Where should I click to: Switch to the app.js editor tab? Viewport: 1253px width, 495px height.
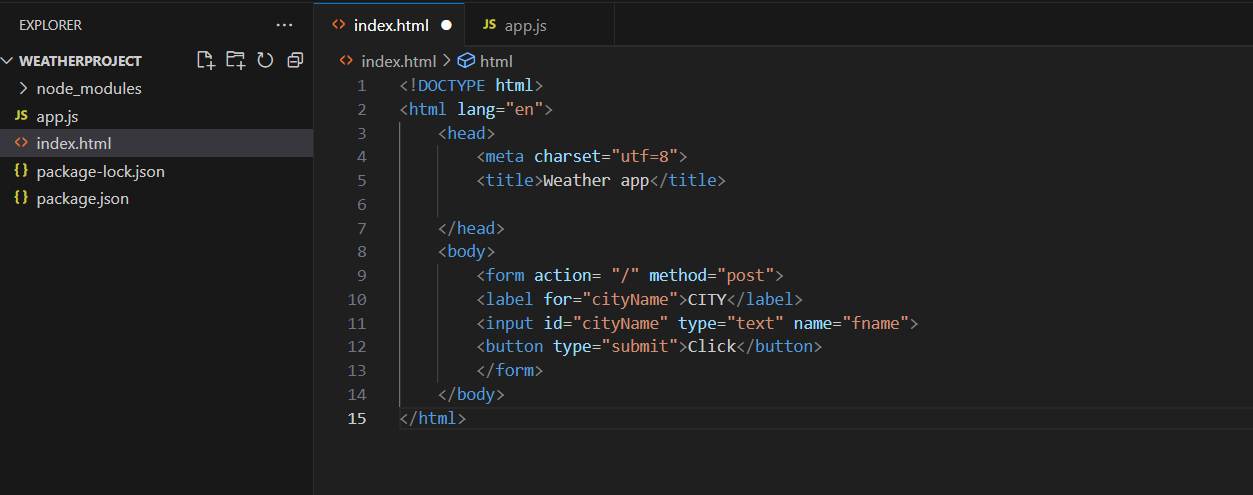514,25
